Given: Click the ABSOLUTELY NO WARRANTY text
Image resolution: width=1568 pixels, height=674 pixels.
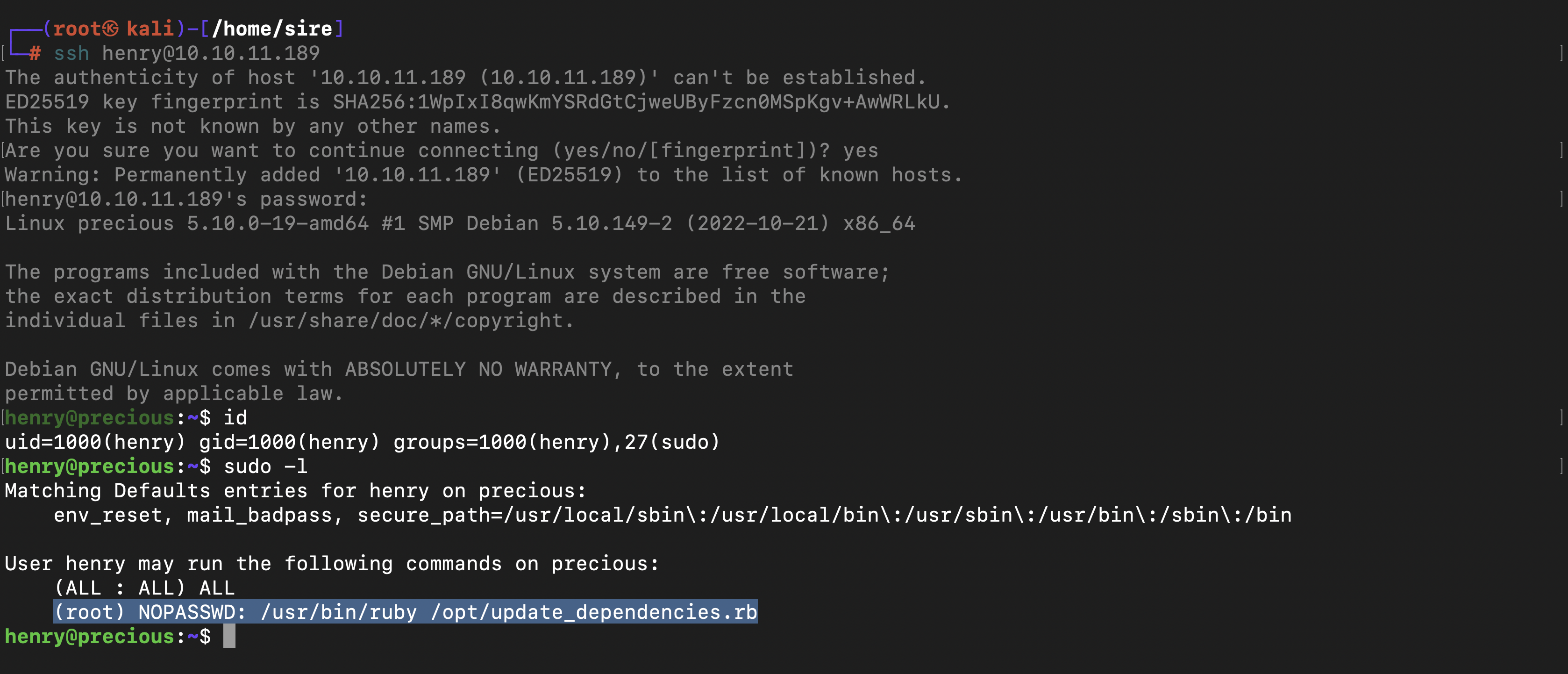Looking at the screenshot, I should point(478,369).
